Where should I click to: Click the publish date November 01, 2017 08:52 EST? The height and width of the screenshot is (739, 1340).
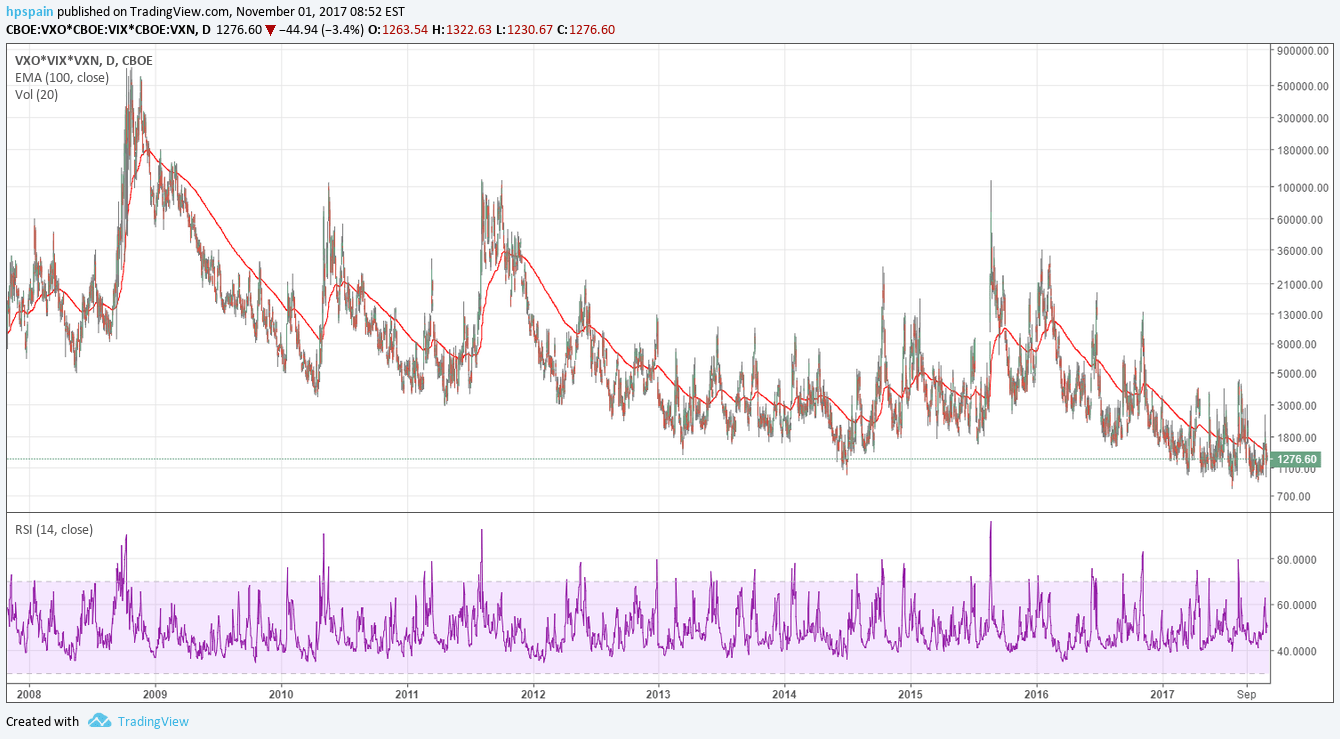click(320, 11)
